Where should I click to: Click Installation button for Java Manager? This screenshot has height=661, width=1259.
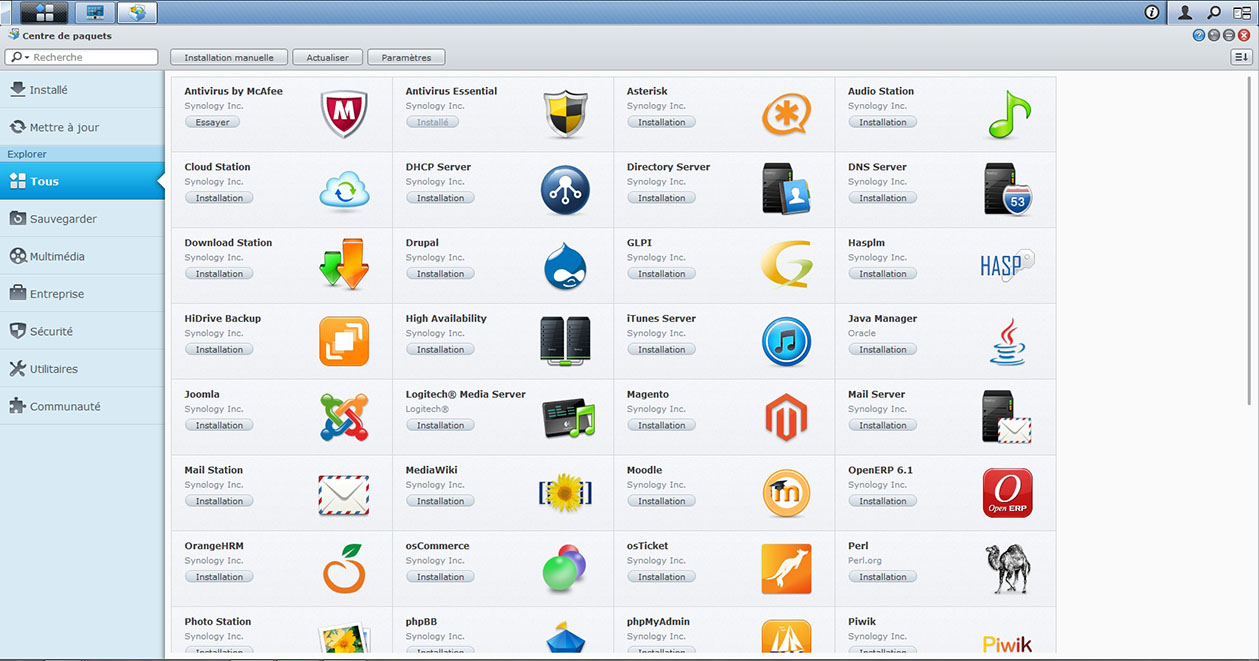pos(883,350)
